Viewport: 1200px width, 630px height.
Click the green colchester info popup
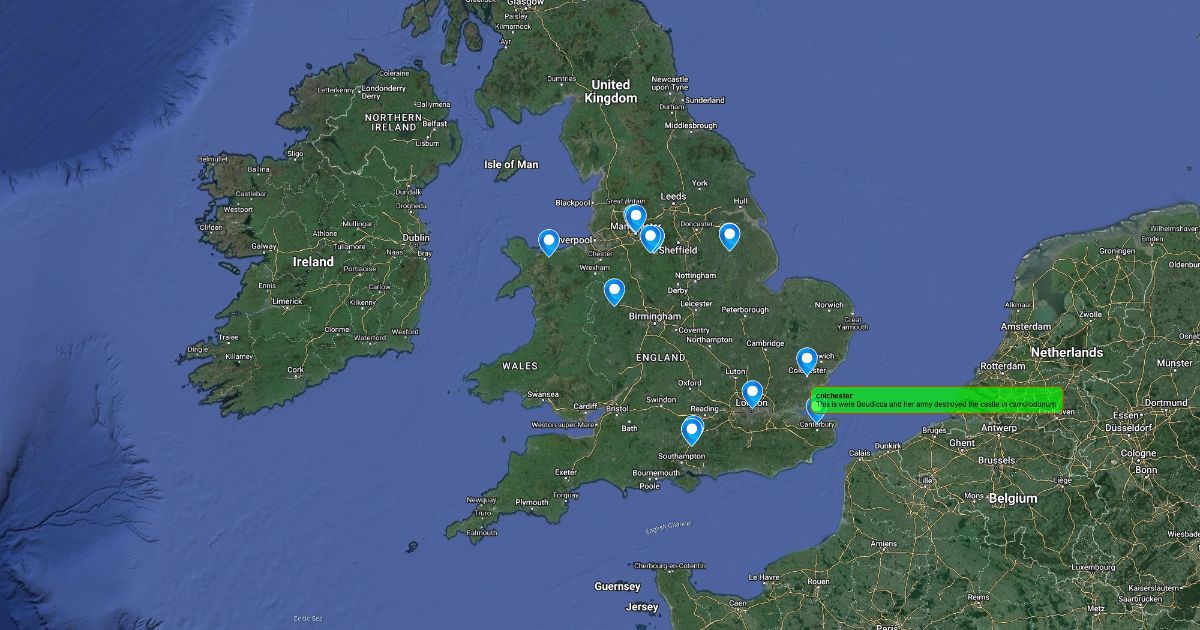pyautogui.click(x=936, y=400)
